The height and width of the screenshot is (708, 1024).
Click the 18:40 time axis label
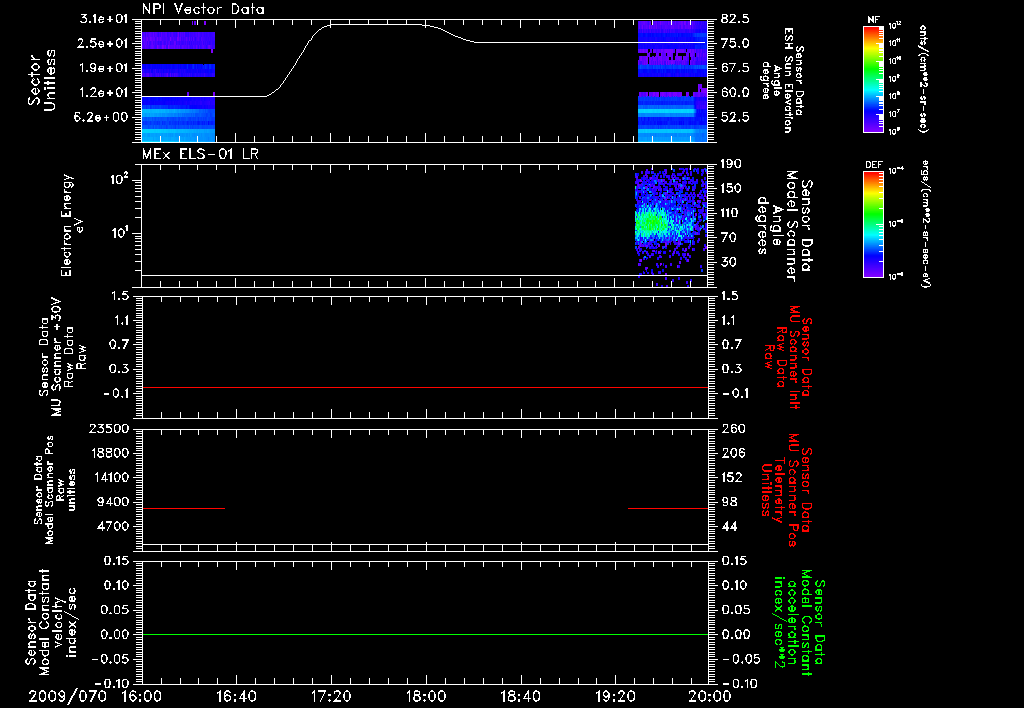click(x=520, y=696)
